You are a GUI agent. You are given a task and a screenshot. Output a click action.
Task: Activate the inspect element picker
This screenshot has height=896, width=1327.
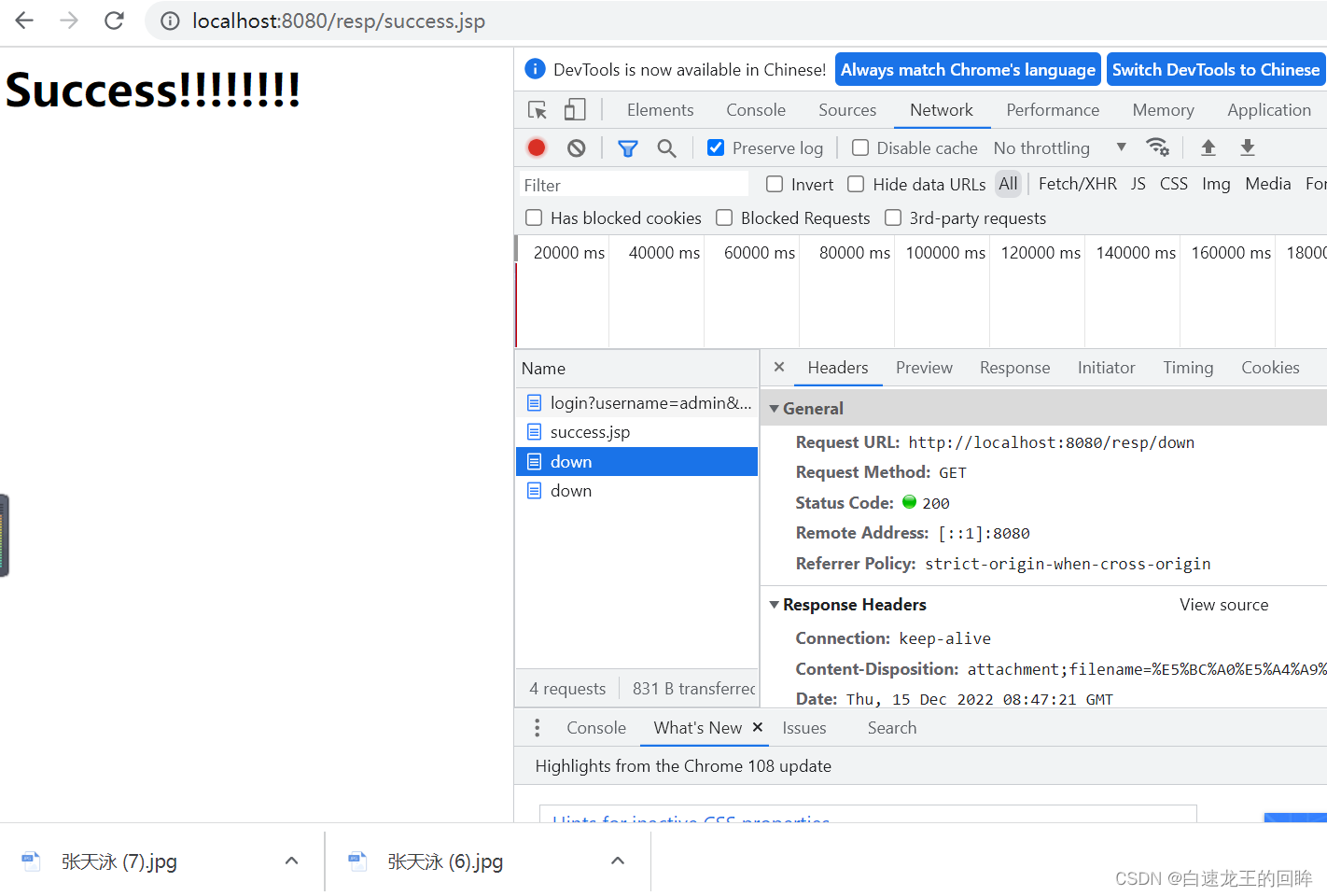pyautogui.click(x=538, y=110)
